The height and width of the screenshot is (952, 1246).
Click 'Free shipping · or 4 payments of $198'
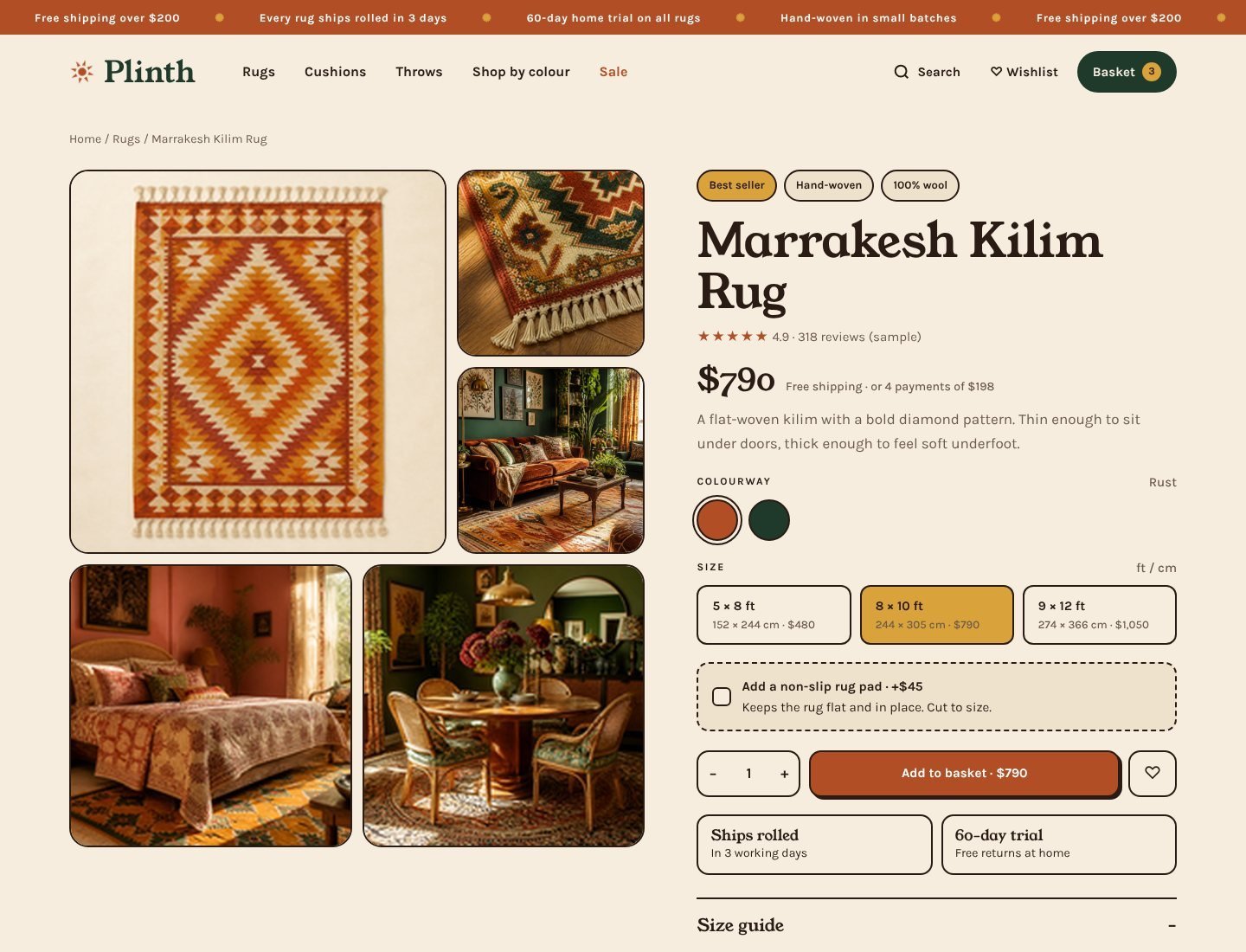click(890, 387)
